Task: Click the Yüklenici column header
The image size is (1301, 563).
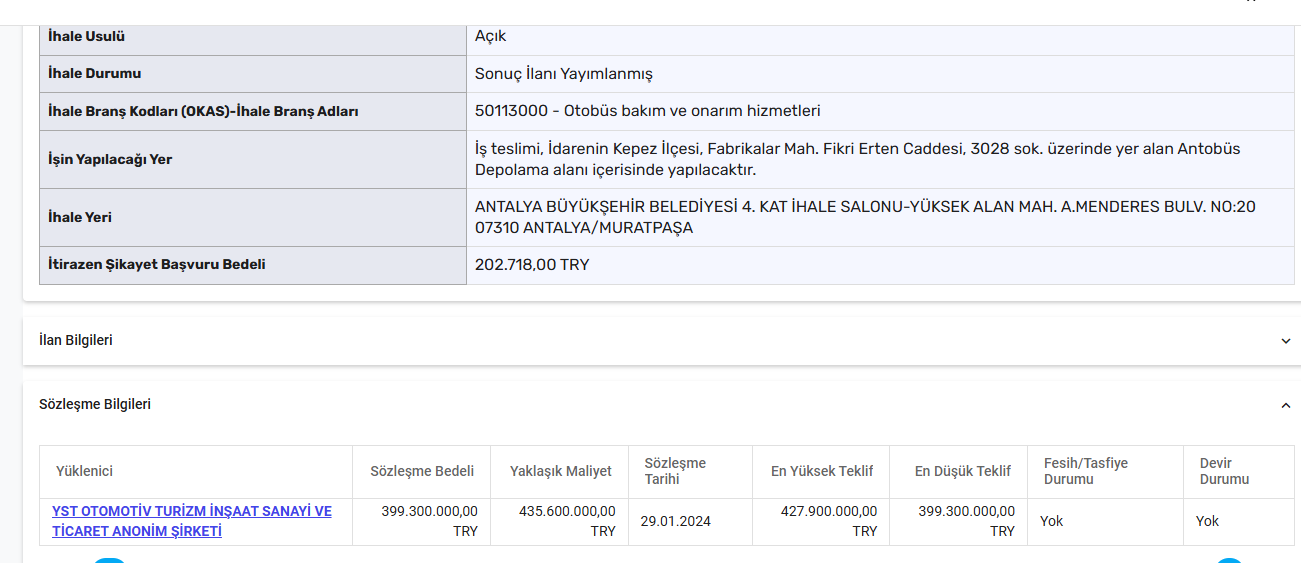Action: coord(85,471)
